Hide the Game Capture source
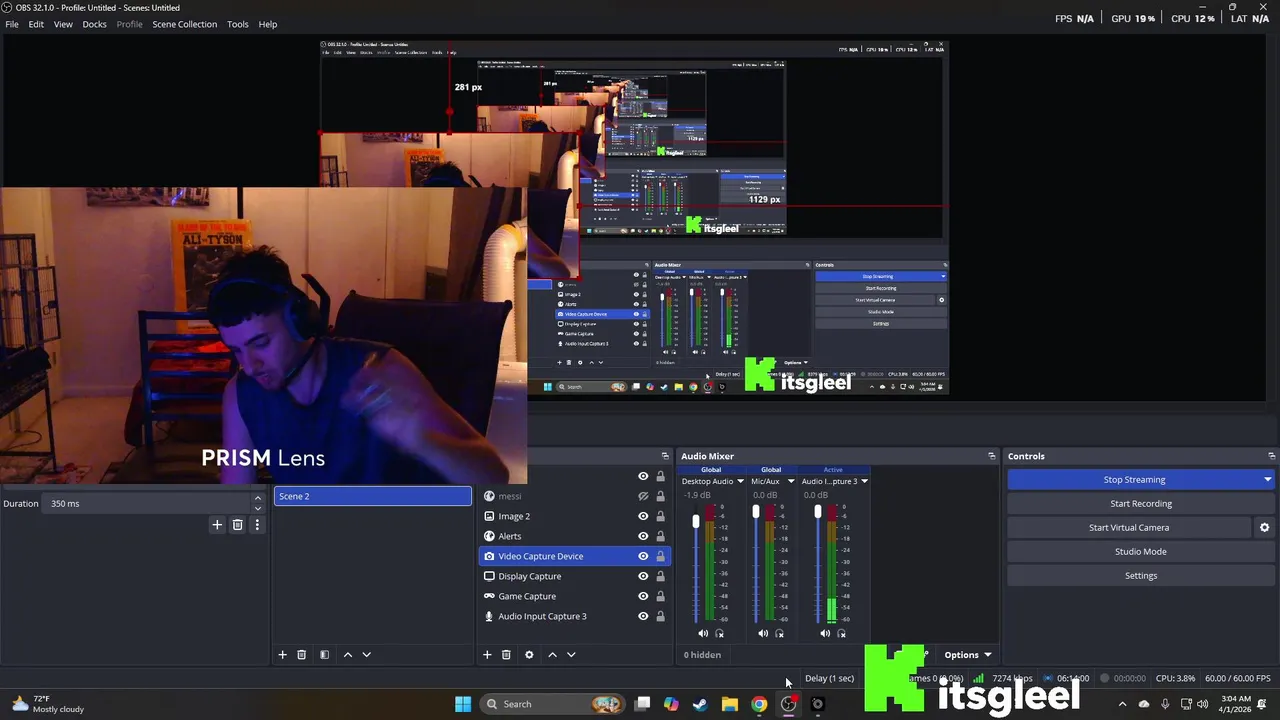Viewport: 1280px width, 720px height. (643, 596)
